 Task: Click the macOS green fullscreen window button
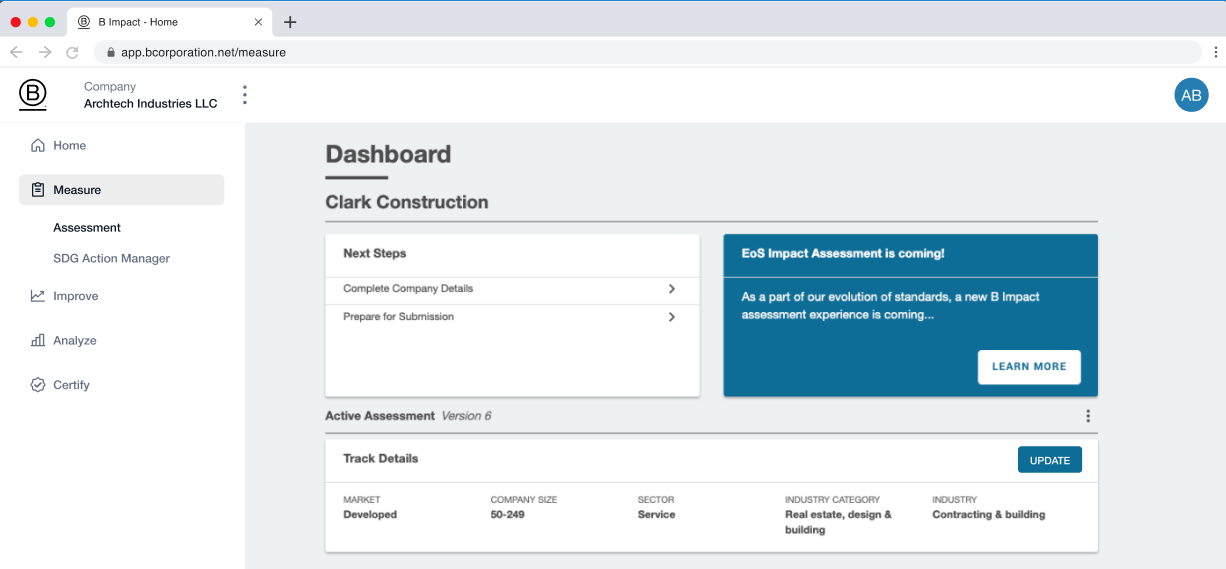tap(50, 22)
